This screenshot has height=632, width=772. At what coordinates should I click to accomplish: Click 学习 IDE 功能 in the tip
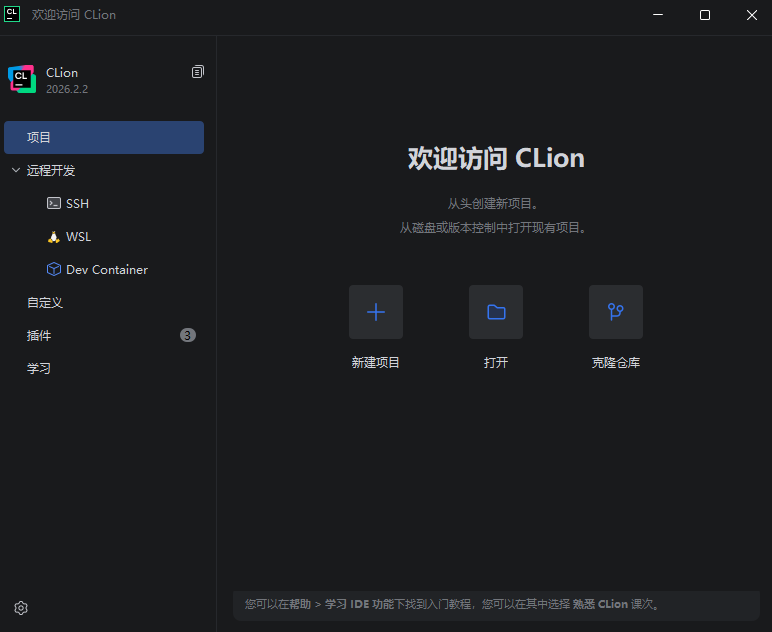pos(359,604)
